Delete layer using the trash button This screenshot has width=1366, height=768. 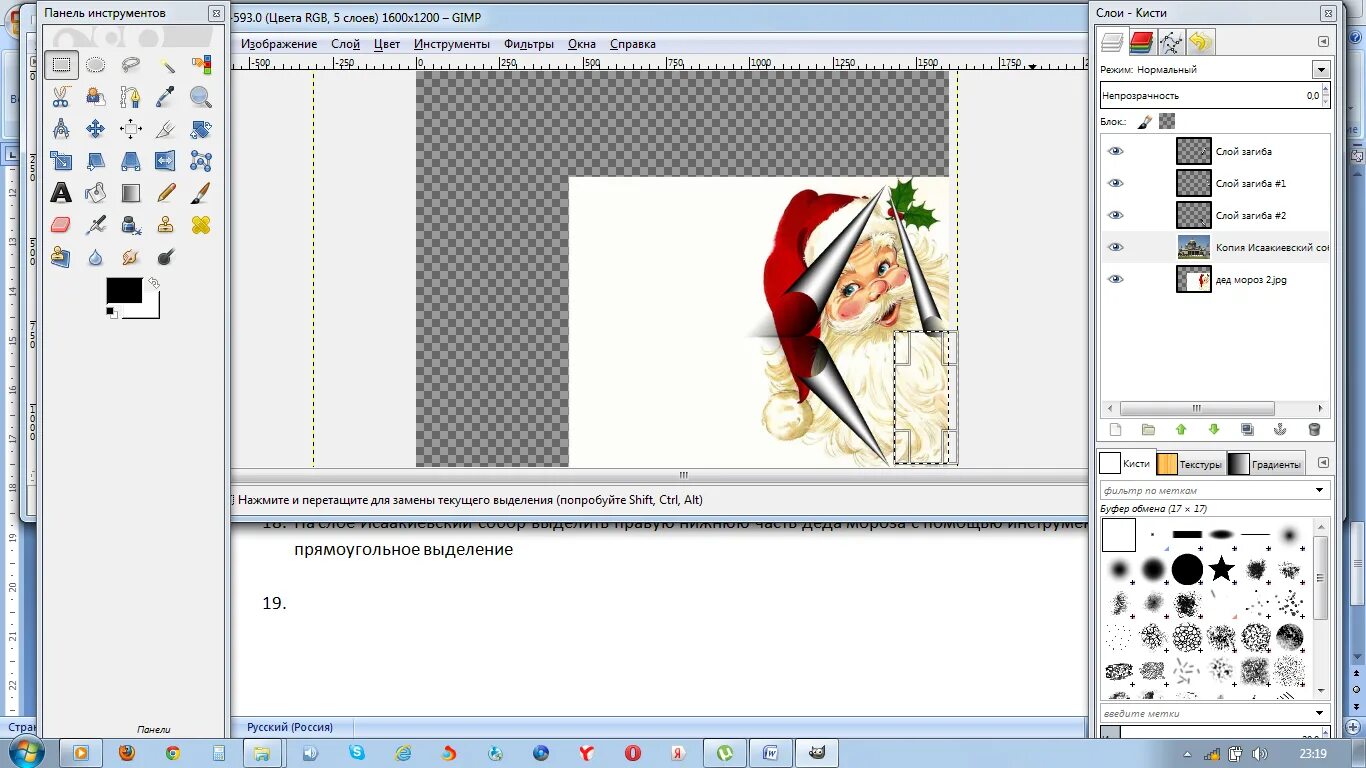click(1314, 430)
